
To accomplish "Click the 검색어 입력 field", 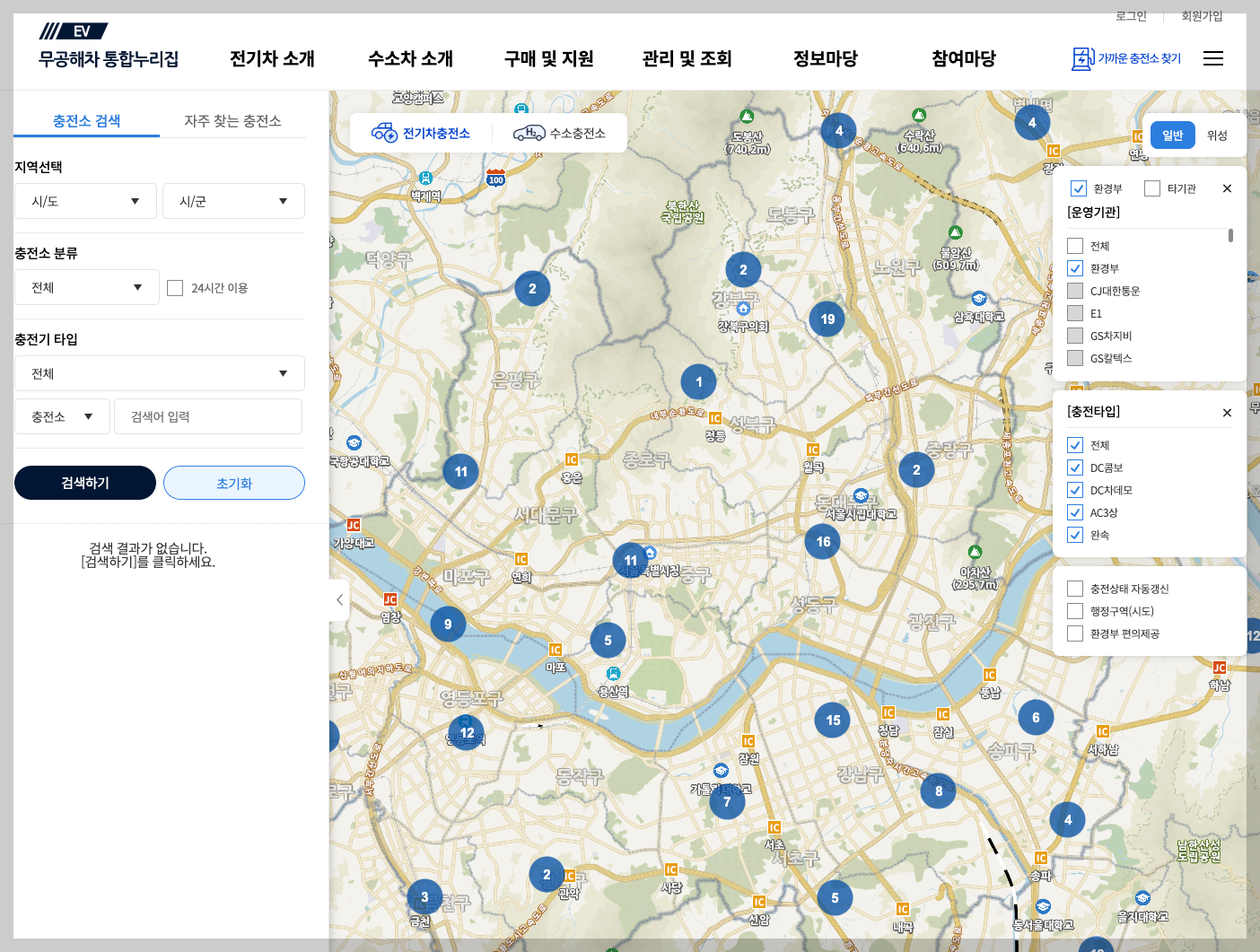I will 208,416.
